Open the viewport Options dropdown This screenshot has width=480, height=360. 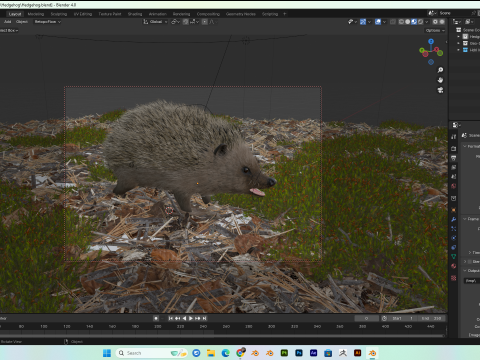[x=435, y=30]
